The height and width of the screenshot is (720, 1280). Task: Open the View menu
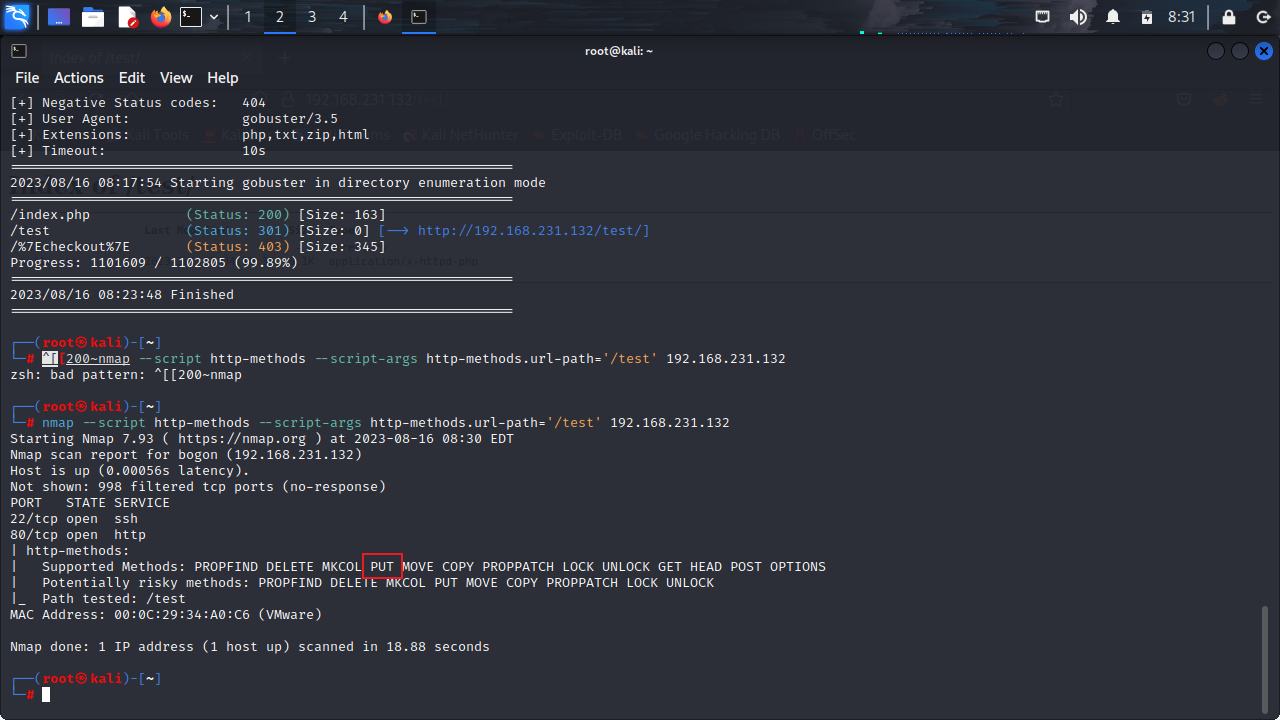click(176, 78)
